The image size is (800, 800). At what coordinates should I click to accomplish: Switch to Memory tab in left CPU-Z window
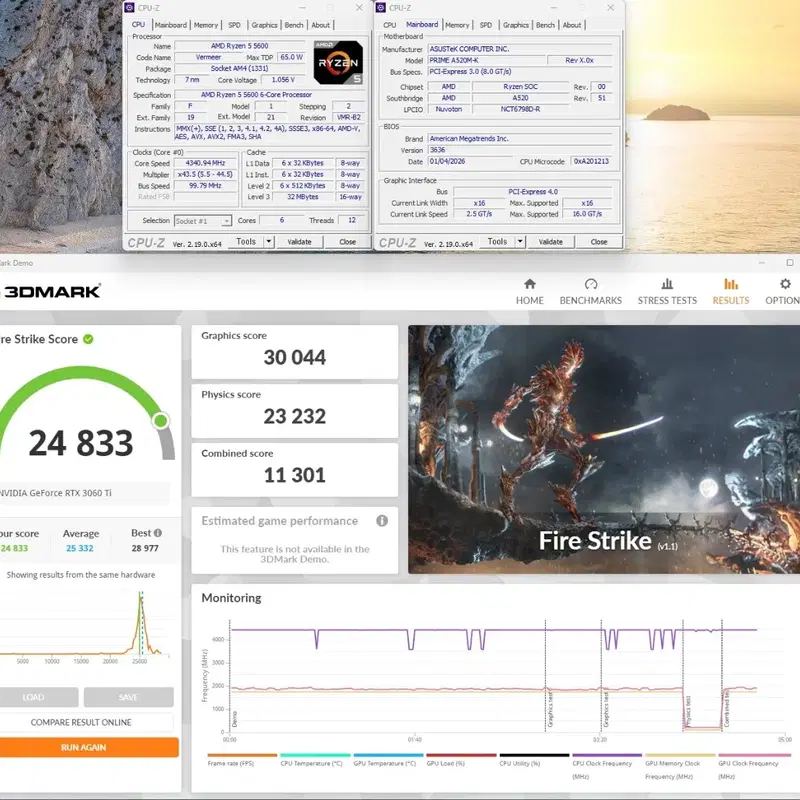pos(206,25)
